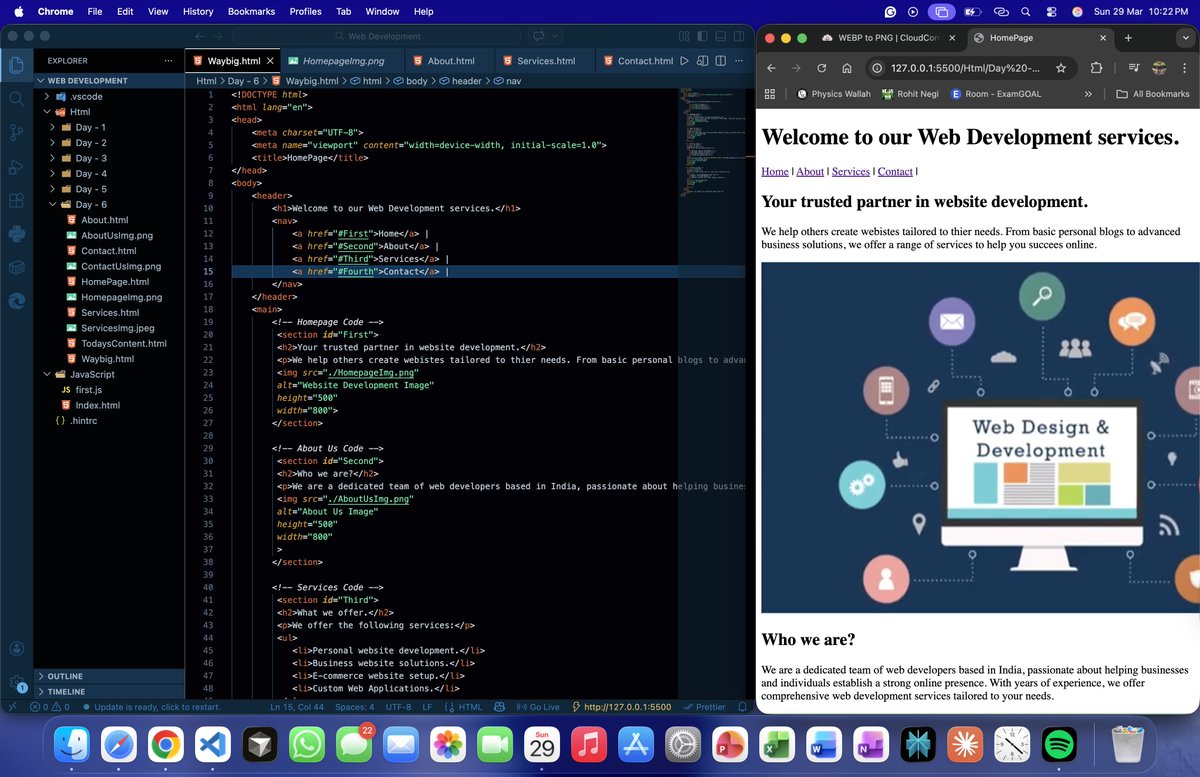
Task: Click the Notifications bell in VS Code status bar
Action: click(x=743, y=707)
